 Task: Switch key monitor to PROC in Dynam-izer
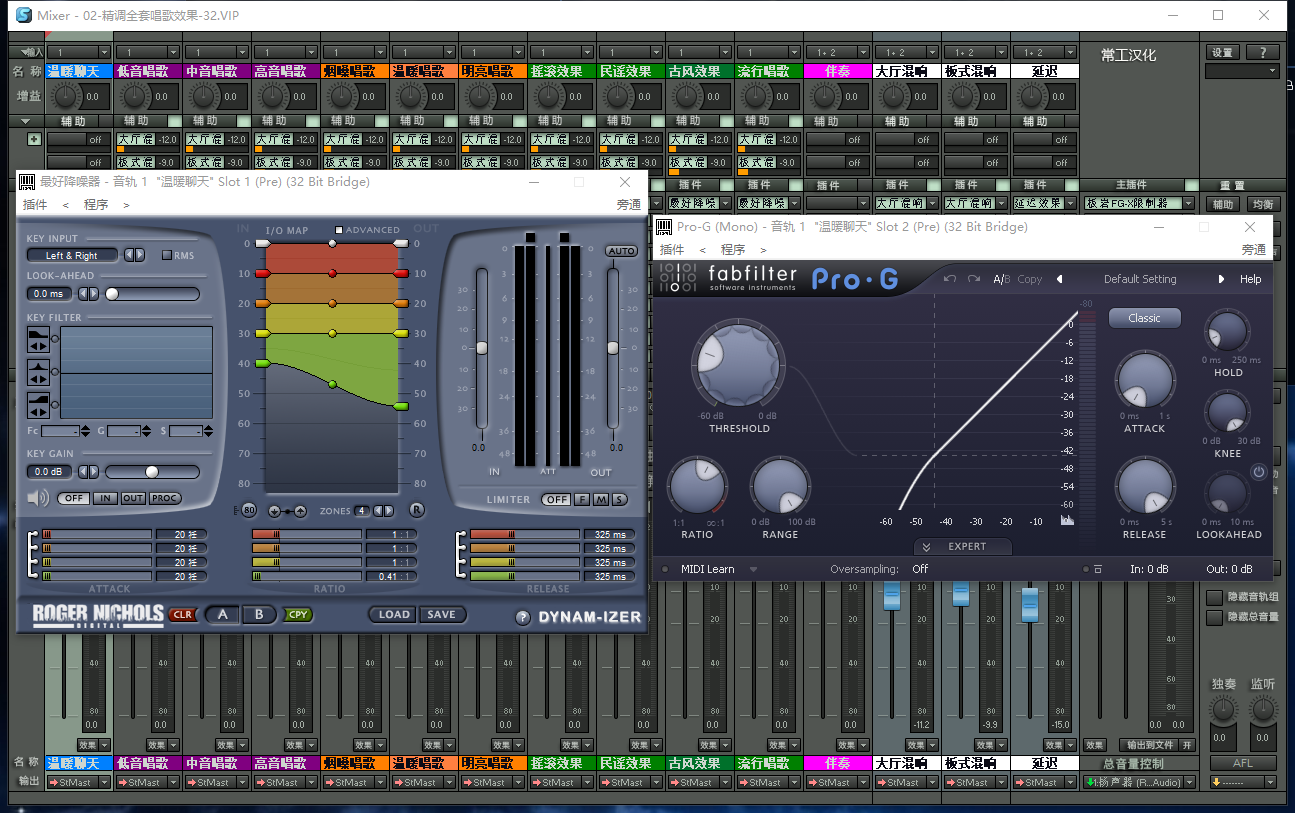(165, 498)
